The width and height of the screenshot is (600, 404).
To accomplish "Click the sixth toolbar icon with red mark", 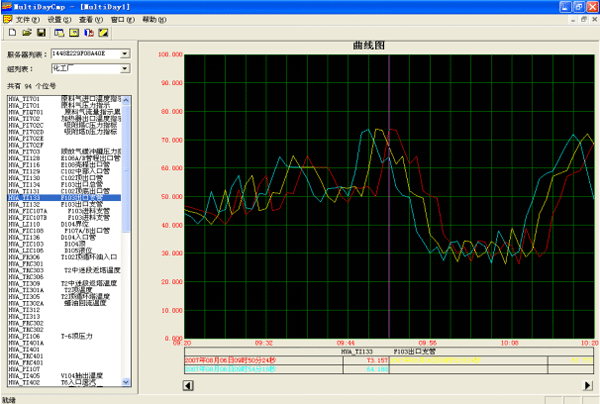I will (87, 33).
